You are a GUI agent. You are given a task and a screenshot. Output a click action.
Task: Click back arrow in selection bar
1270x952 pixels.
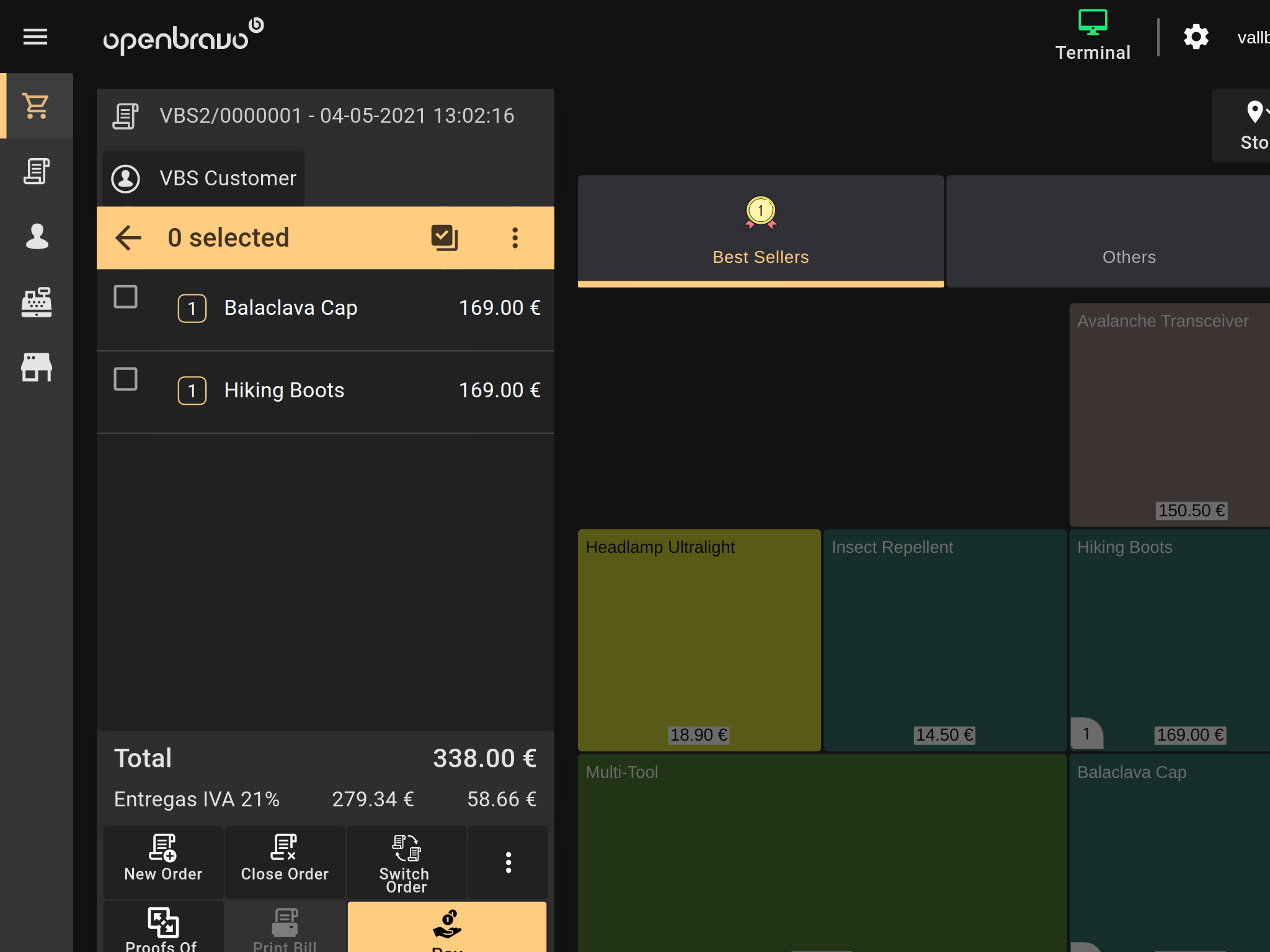128,238
